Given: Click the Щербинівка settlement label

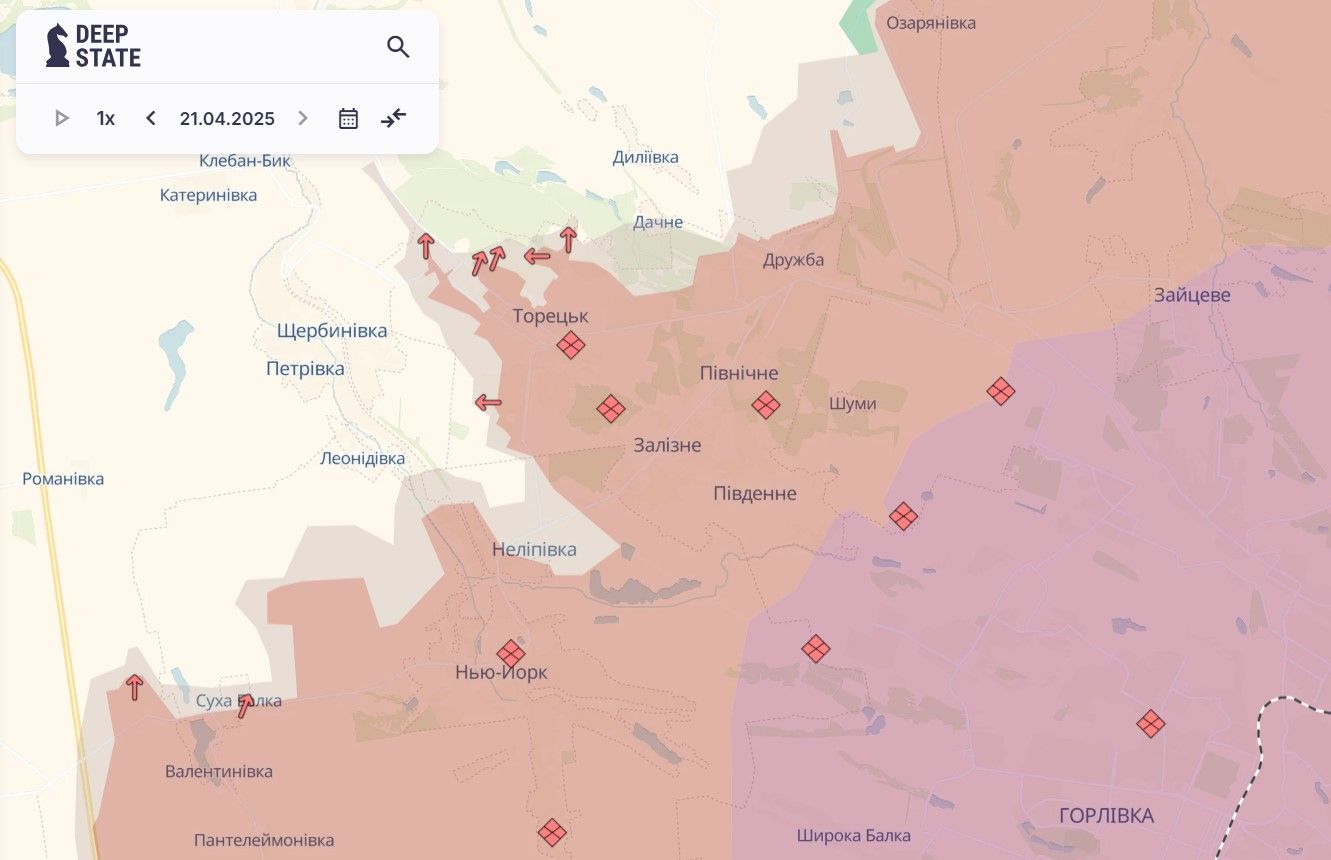Looking at the screenshot, I should point(332,331).
